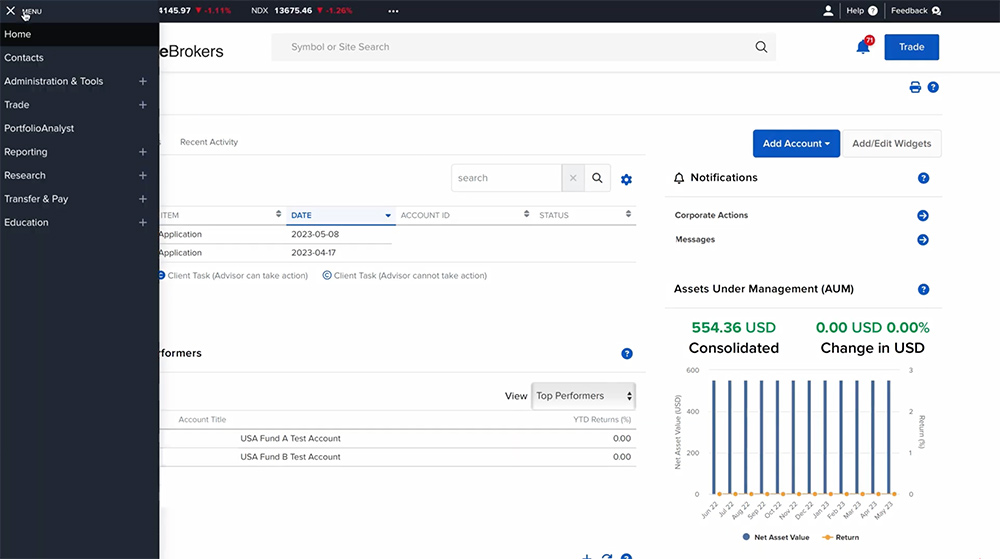
Task: Click the user profile icon
Action: (828, 11)
